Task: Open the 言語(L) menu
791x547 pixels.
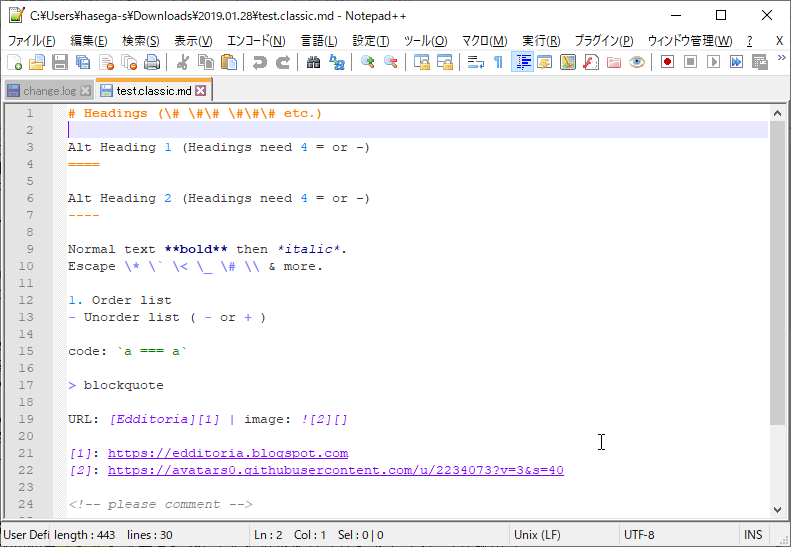Action: tap(319, 41)
